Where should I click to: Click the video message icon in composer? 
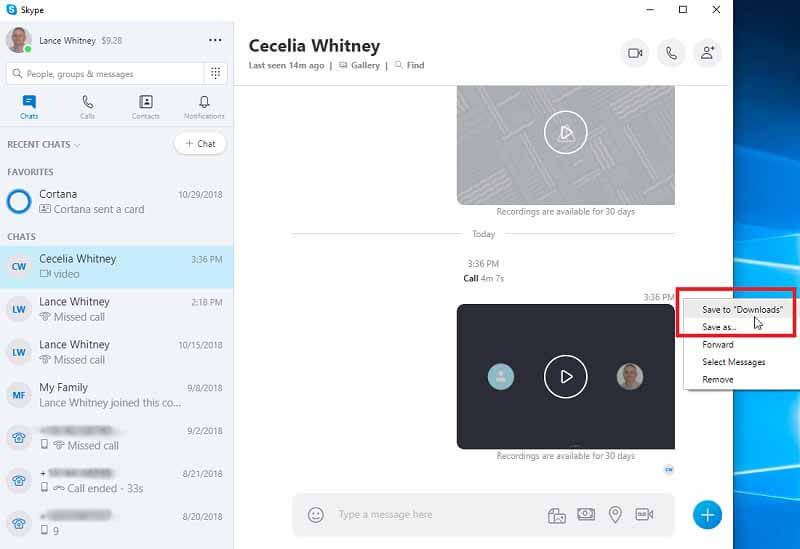[644, 515]
